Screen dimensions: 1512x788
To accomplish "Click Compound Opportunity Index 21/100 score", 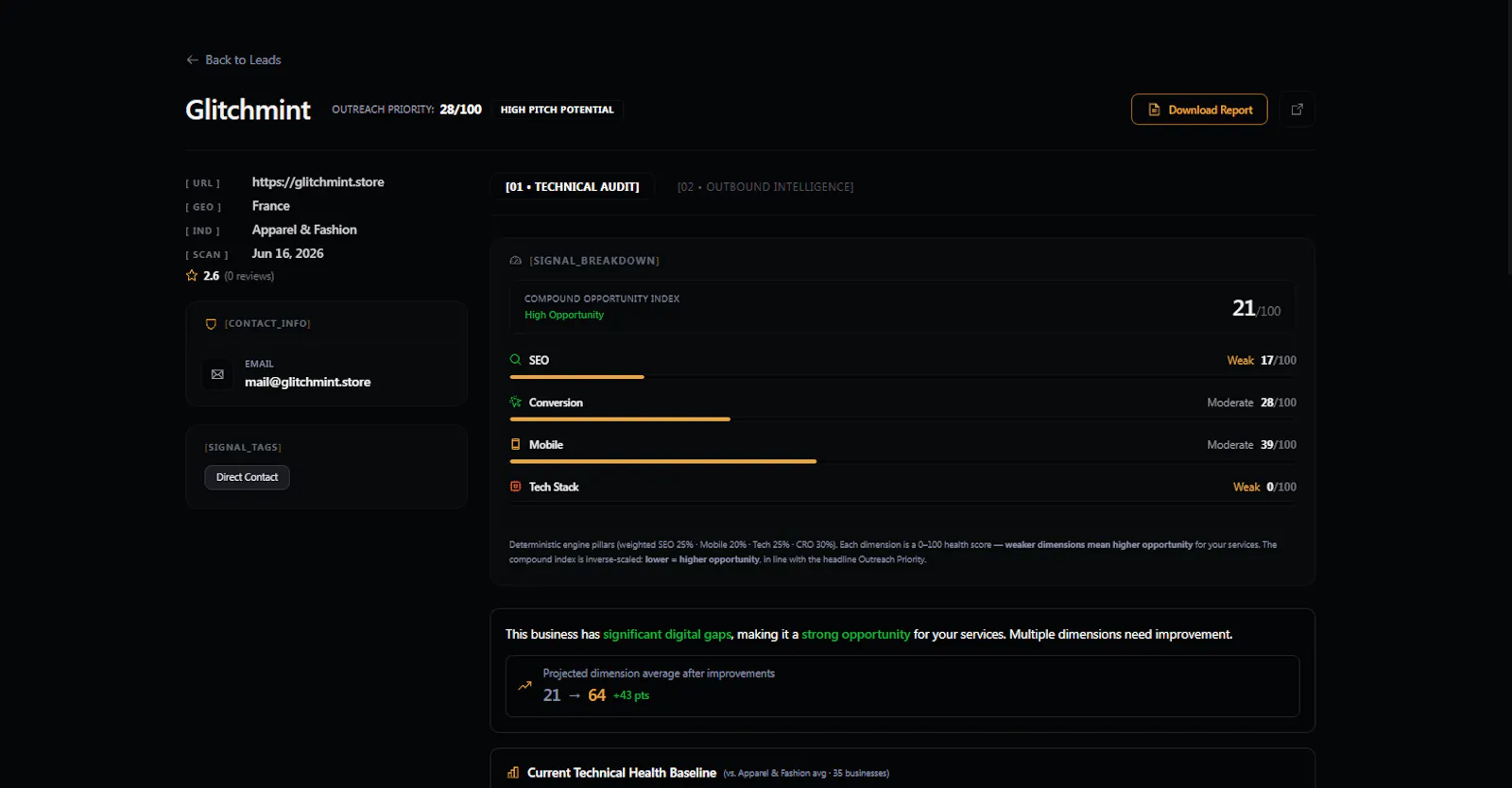I will point(1256,309).
